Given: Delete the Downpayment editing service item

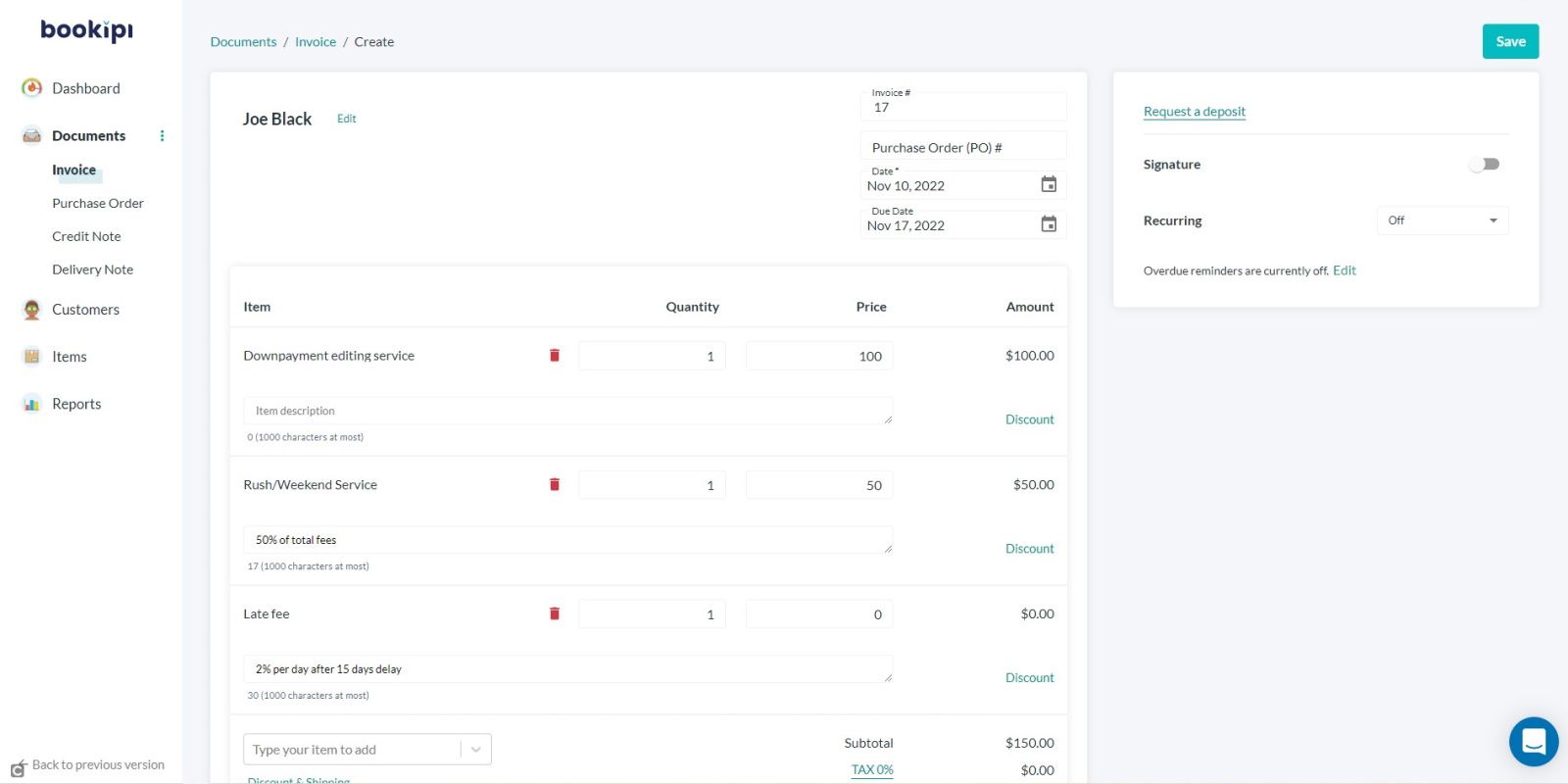Looking at the screenshot, I should pyautogui.click(x=555, y=356).
